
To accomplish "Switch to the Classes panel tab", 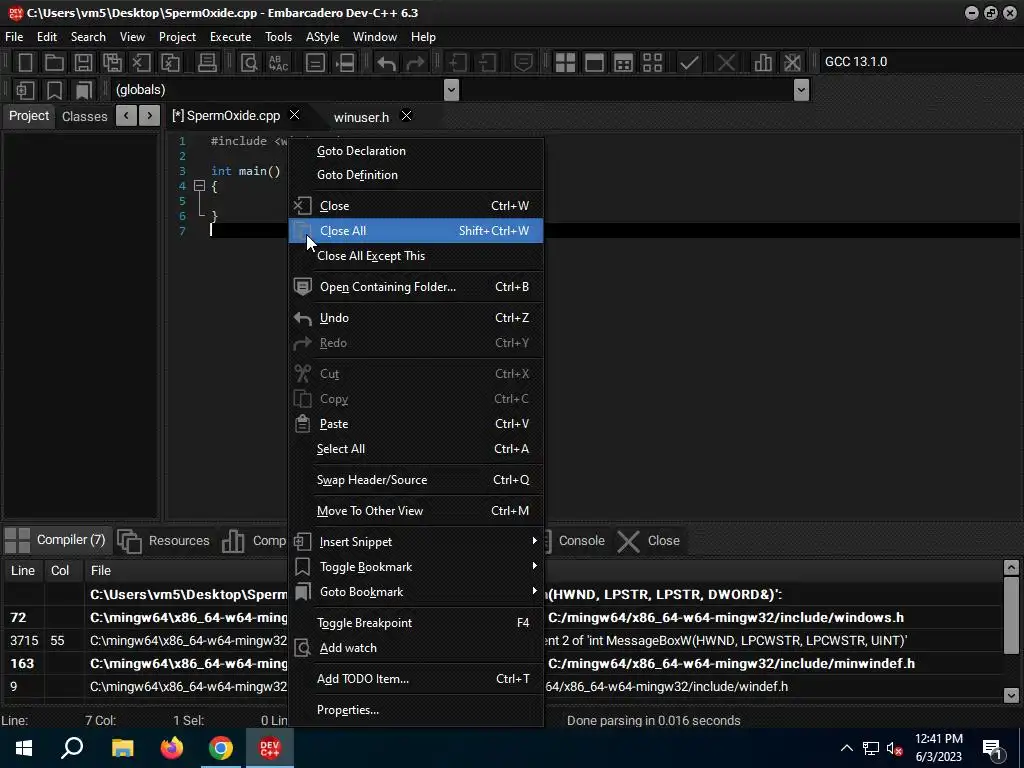I will coord(84,116).
